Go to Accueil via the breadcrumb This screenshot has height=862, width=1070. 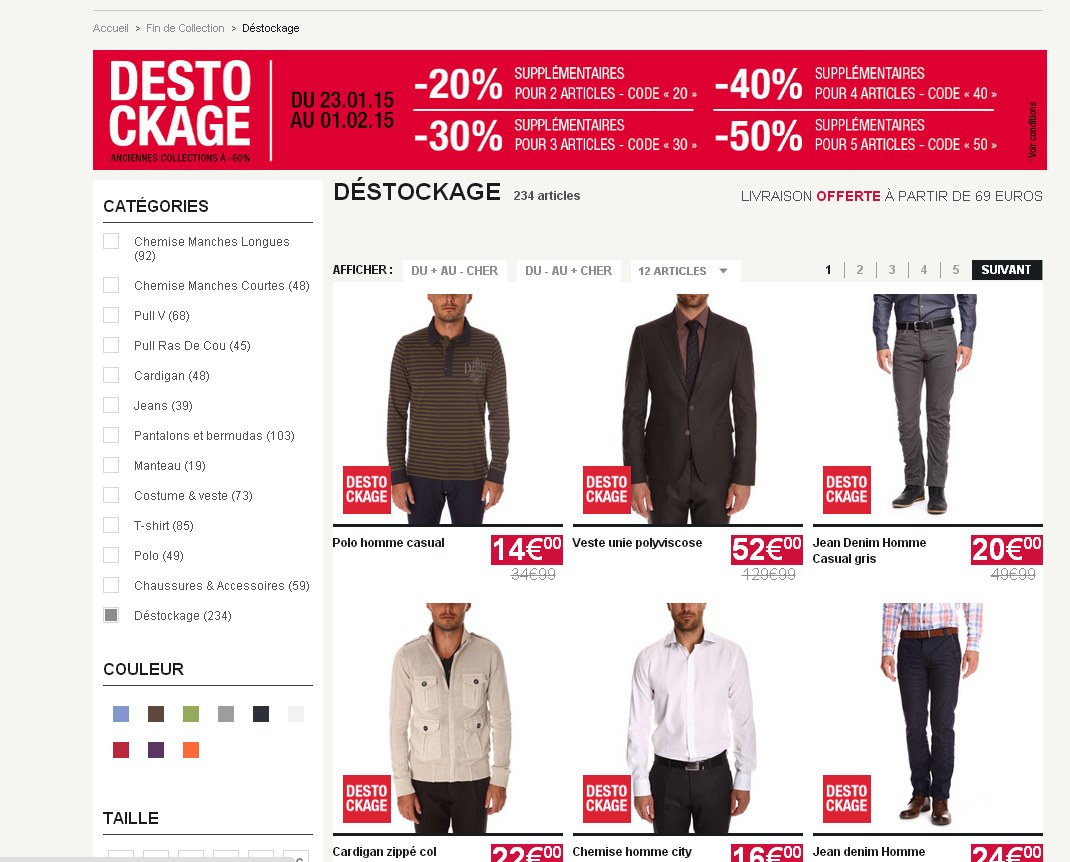click(111, 28)
